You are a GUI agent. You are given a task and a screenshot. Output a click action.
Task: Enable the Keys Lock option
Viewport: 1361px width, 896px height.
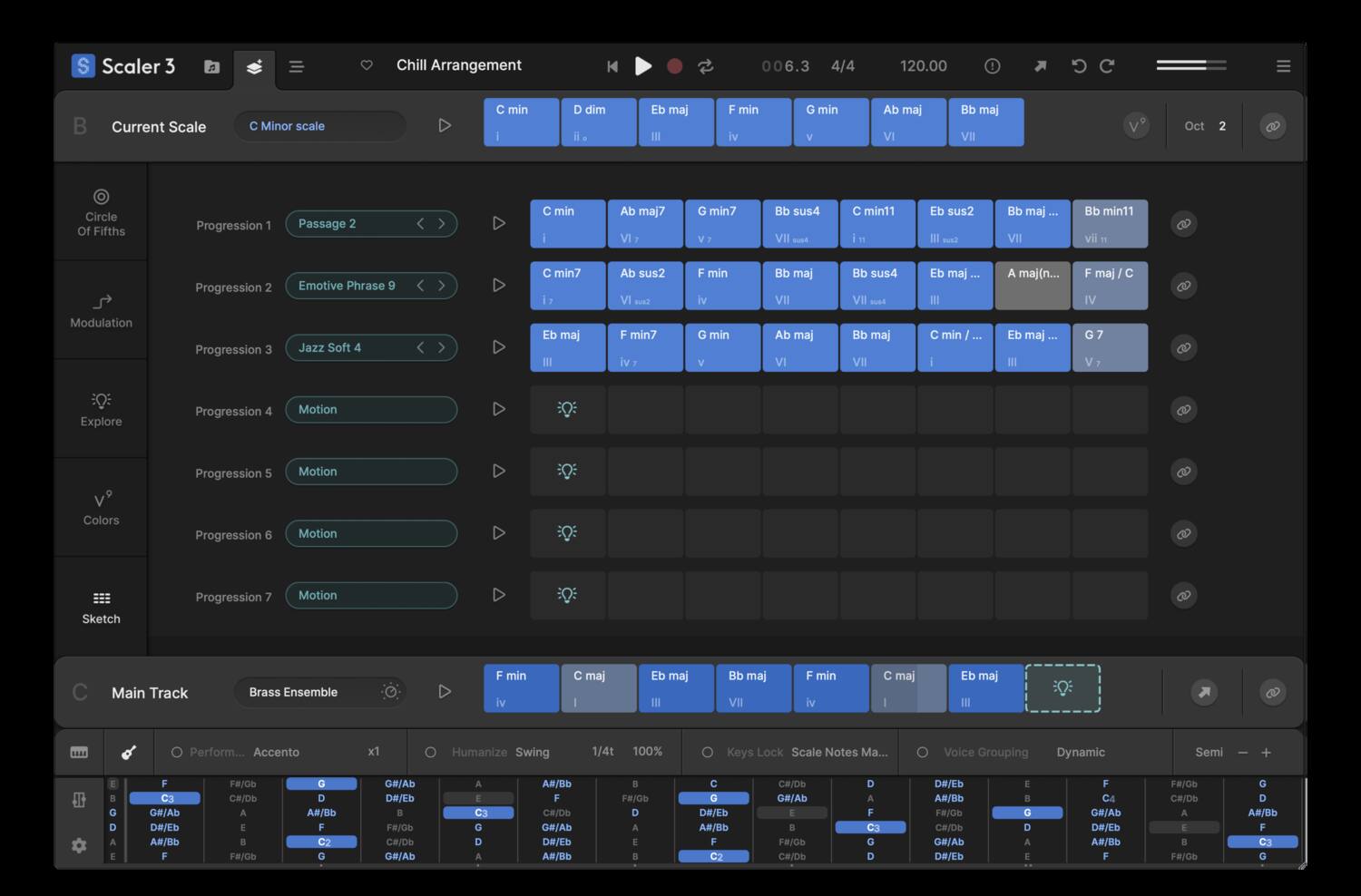(x=707, y=752)
